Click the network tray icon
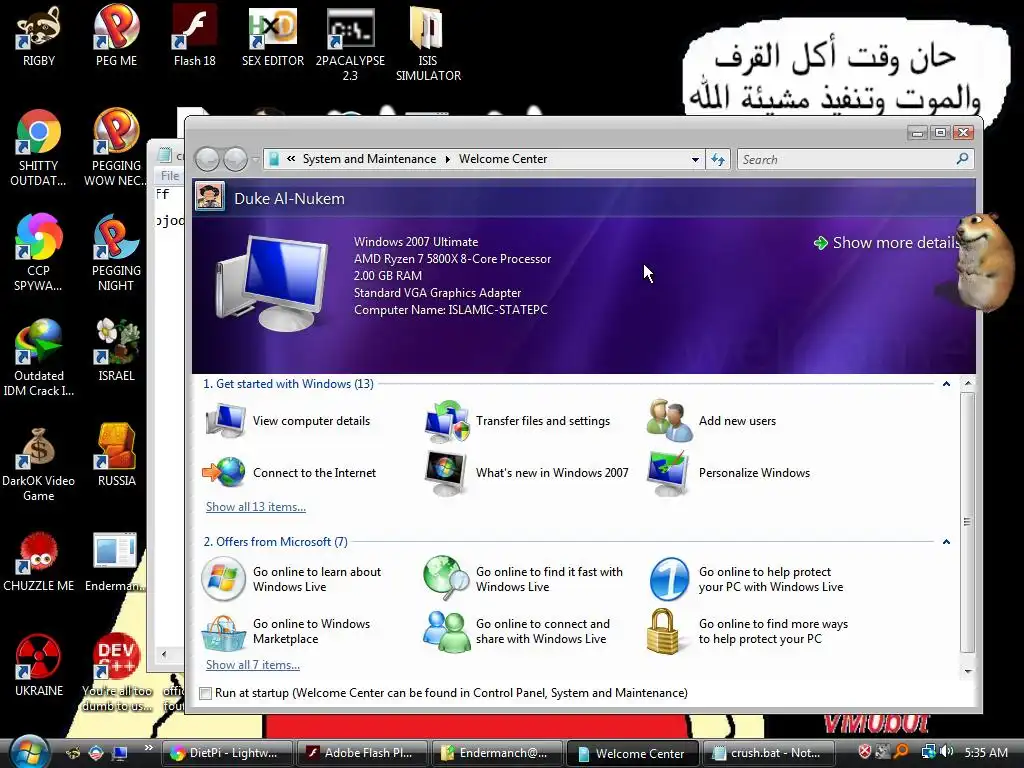Viewport: 1024px width, 768px height. pyautogui.click(x=928, y=752)
